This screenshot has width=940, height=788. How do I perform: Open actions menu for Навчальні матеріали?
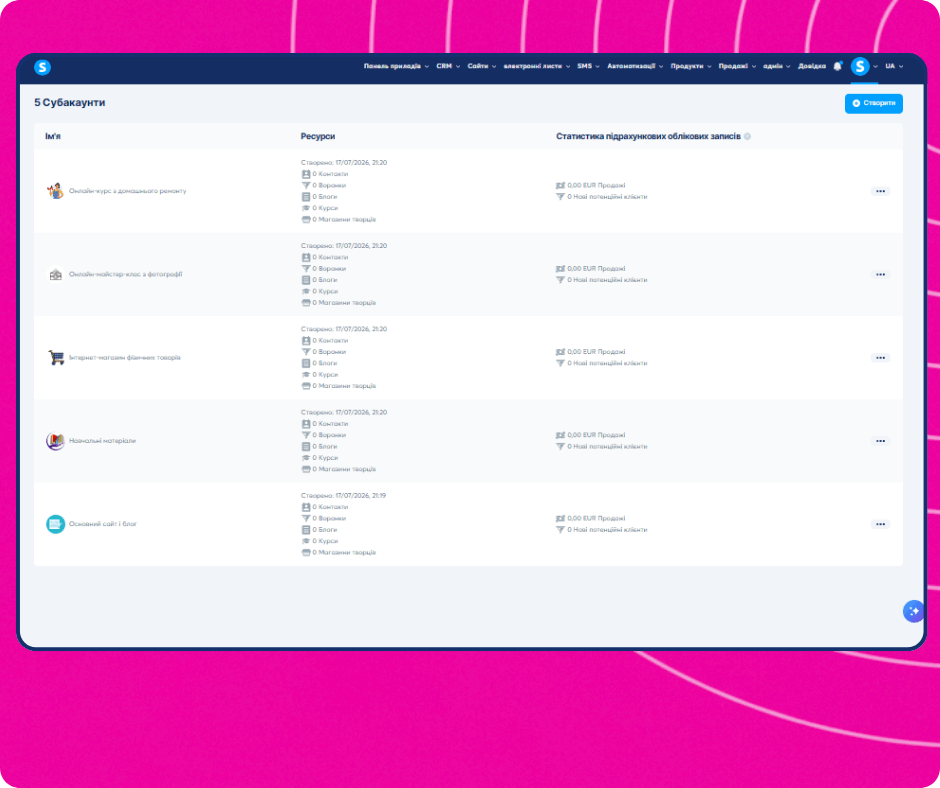(x=880, y=441)
